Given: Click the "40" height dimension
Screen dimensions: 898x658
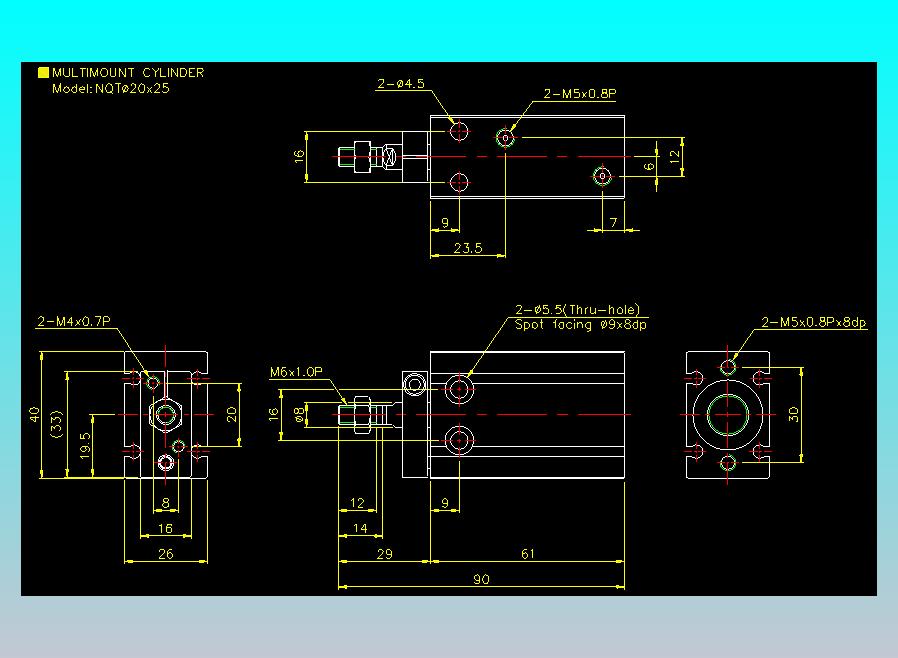Looking at the screenshot, I should coord(34,414).
